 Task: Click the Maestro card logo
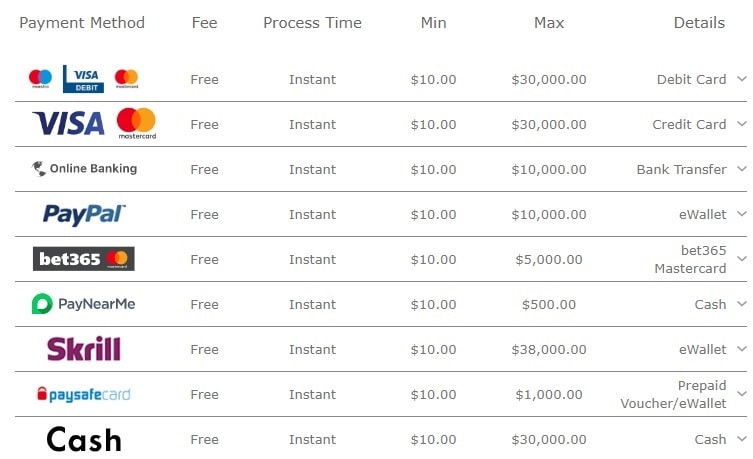[x=40, y=78]
